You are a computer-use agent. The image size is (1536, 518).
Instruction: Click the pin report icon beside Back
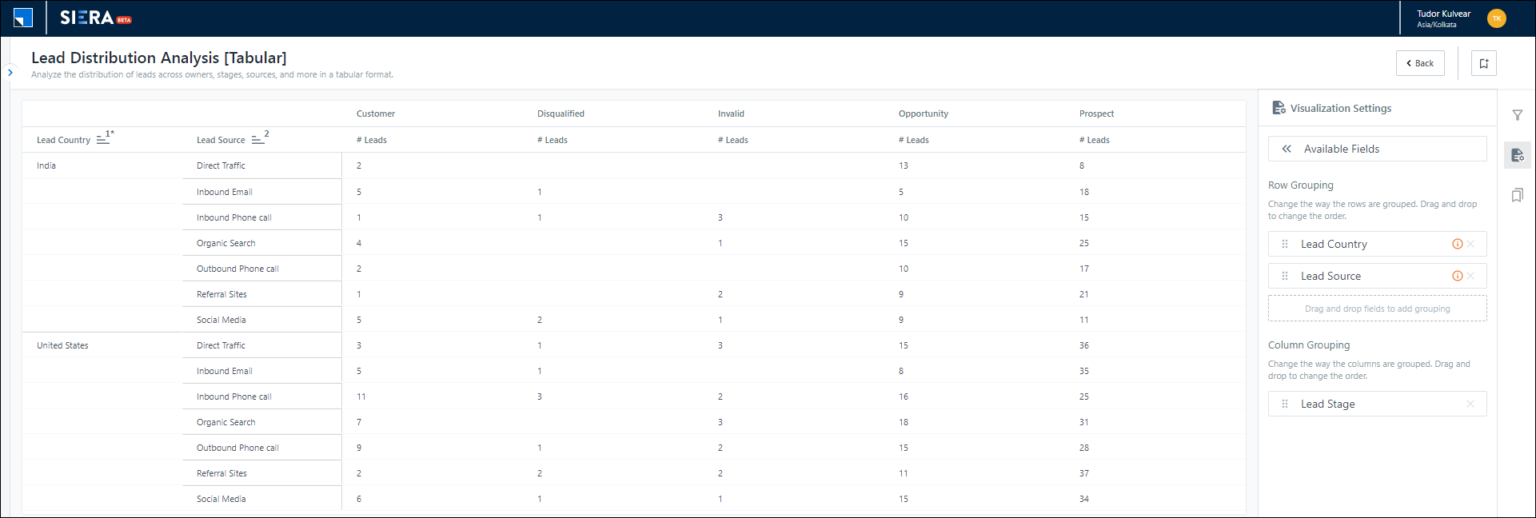click(x=1483, y=63)
